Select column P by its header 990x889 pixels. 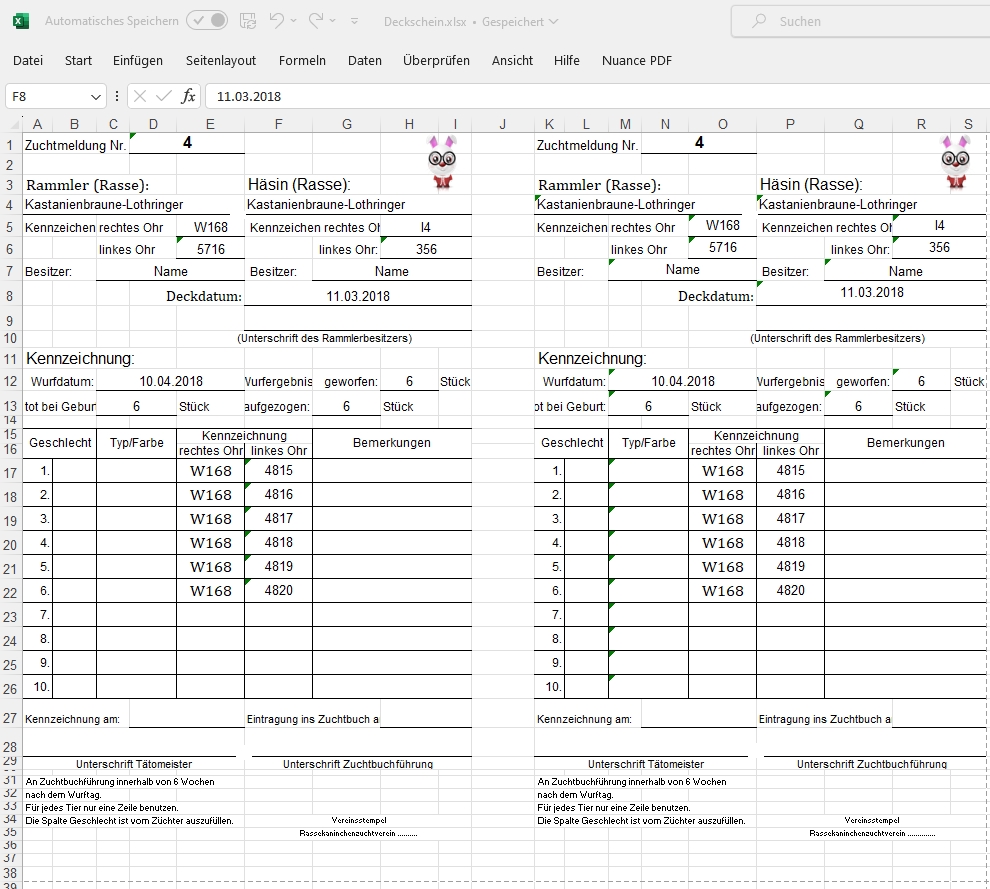pos(790,124)
